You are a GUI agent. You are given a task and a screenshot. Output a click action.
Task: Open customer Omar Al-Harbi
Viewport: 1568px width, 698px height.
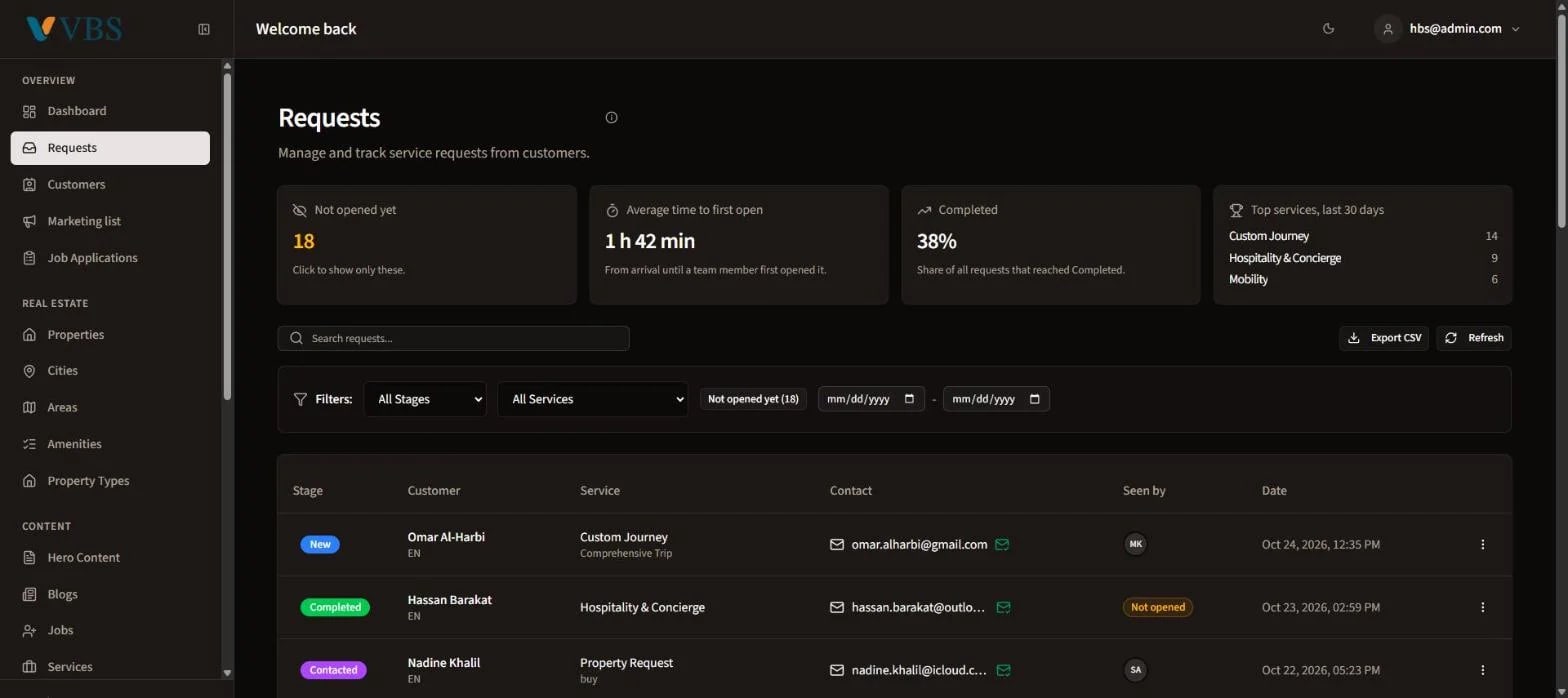click(x=446, y=537)
